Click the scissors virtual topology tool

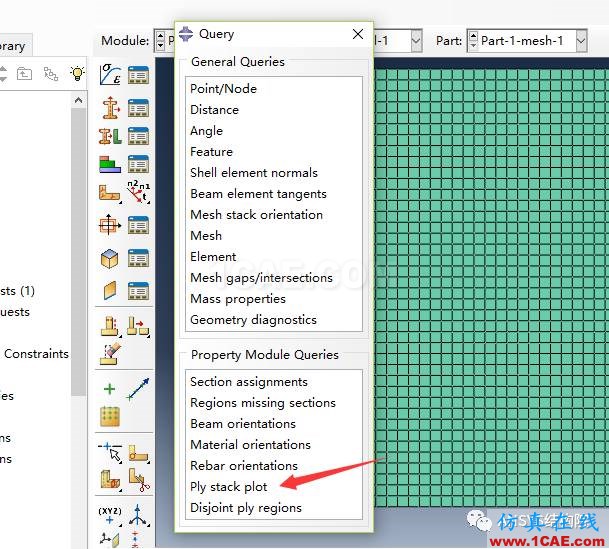(x=139, y=480)
